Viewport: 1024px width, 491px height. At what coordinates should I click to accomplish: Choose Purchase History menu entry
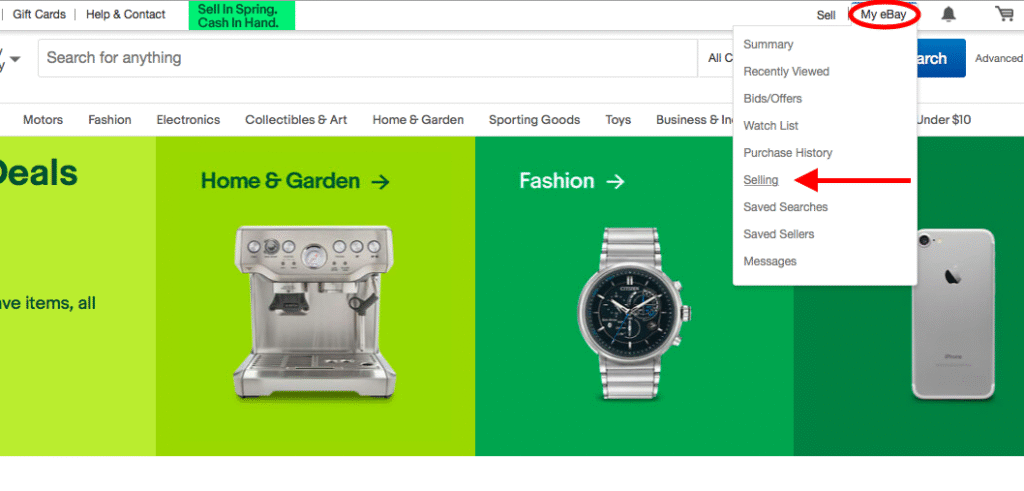tap(787, 153)
